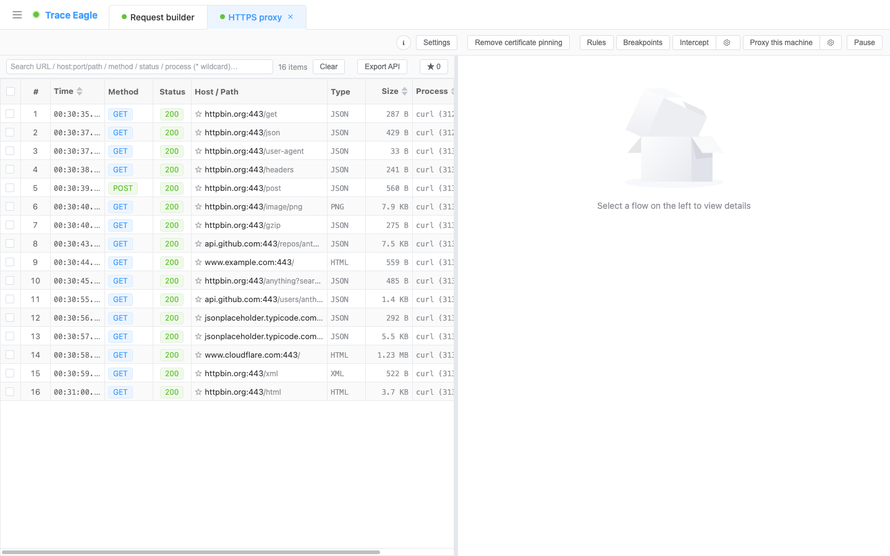Viewport: 890px width, 556px height.
Task: Check the box for flow 1
Action: coord(10,114)
